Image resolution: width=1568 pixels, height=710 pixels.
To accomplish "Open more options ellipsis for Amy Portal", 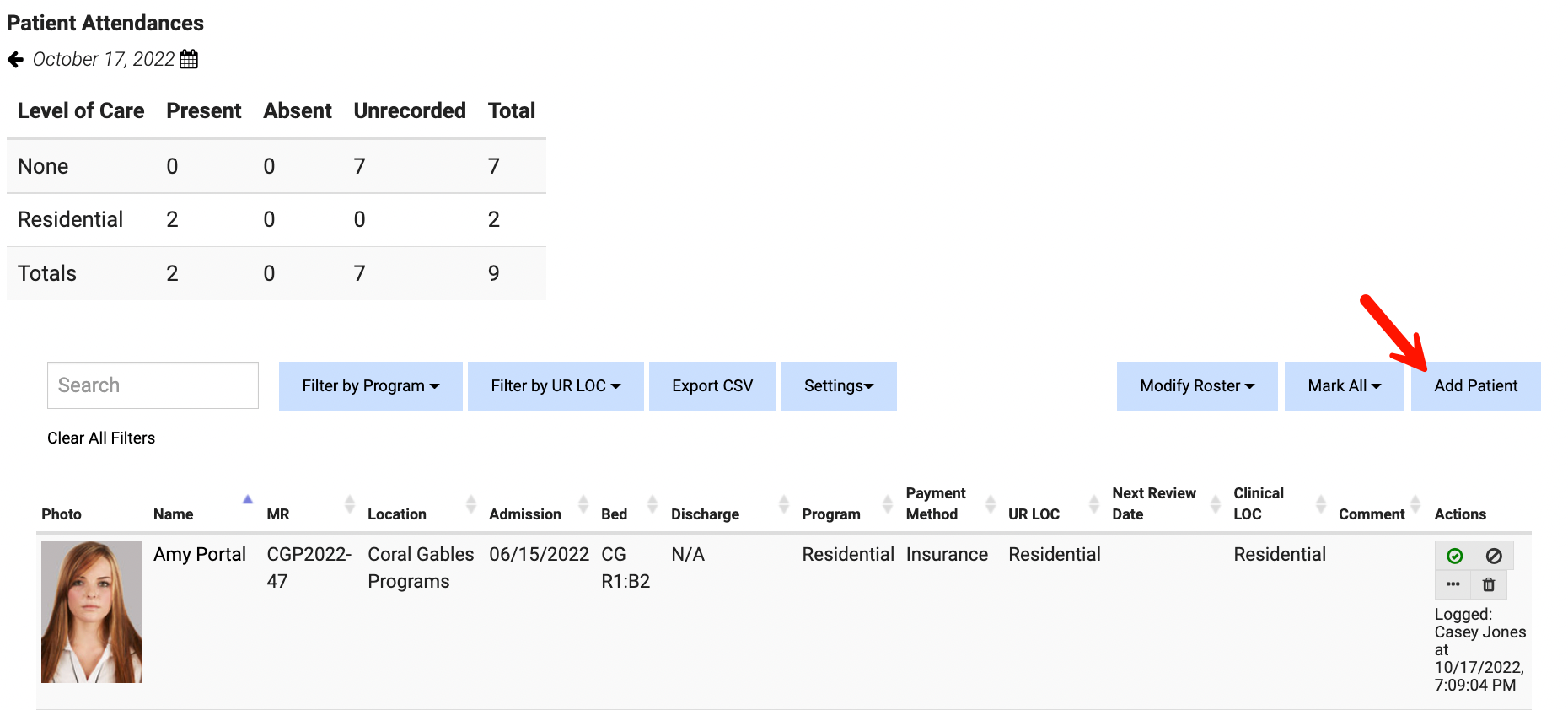I will pyautogui.click(x=1453, y=584).
